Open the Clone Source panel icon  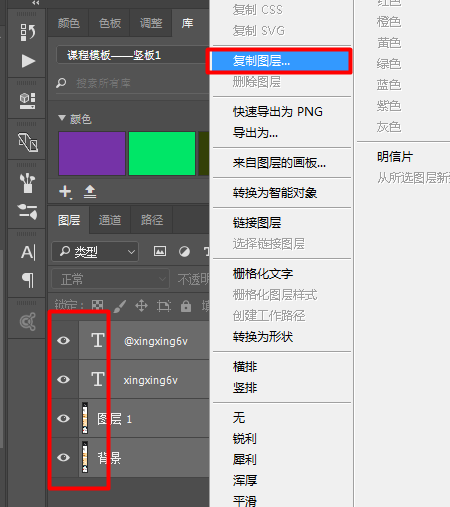coord(28,142)
